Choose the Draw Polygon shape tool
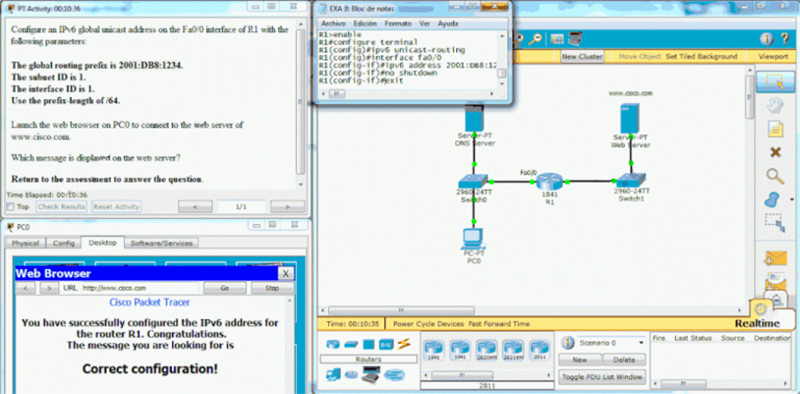Image resolution: width=800 pixels, height=394 pixels. (x=772, y=200)
